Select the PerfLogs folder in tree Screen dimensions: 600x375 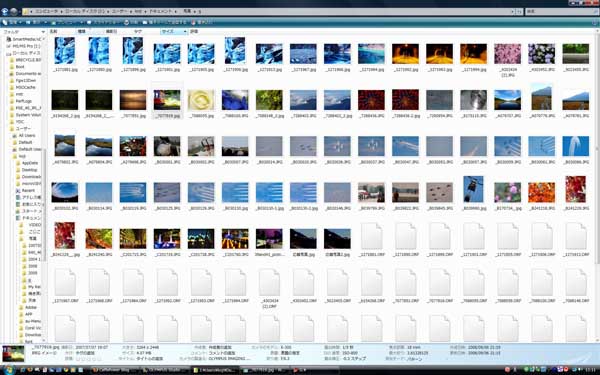pyautogui.click(x=20, y=101)
